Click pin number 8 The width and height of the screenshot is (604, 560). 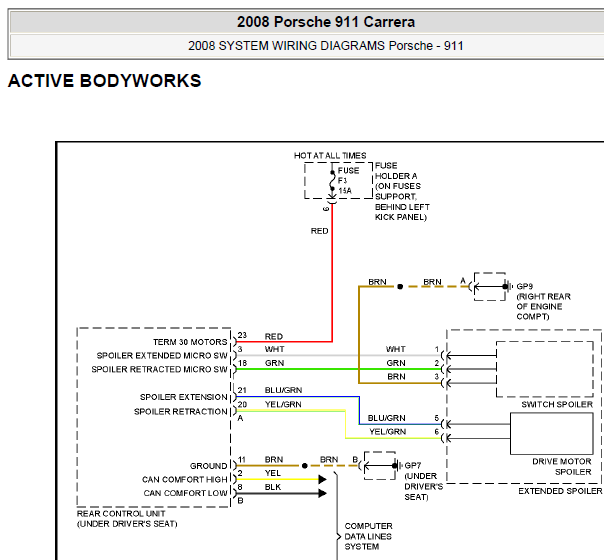point(240,487)
